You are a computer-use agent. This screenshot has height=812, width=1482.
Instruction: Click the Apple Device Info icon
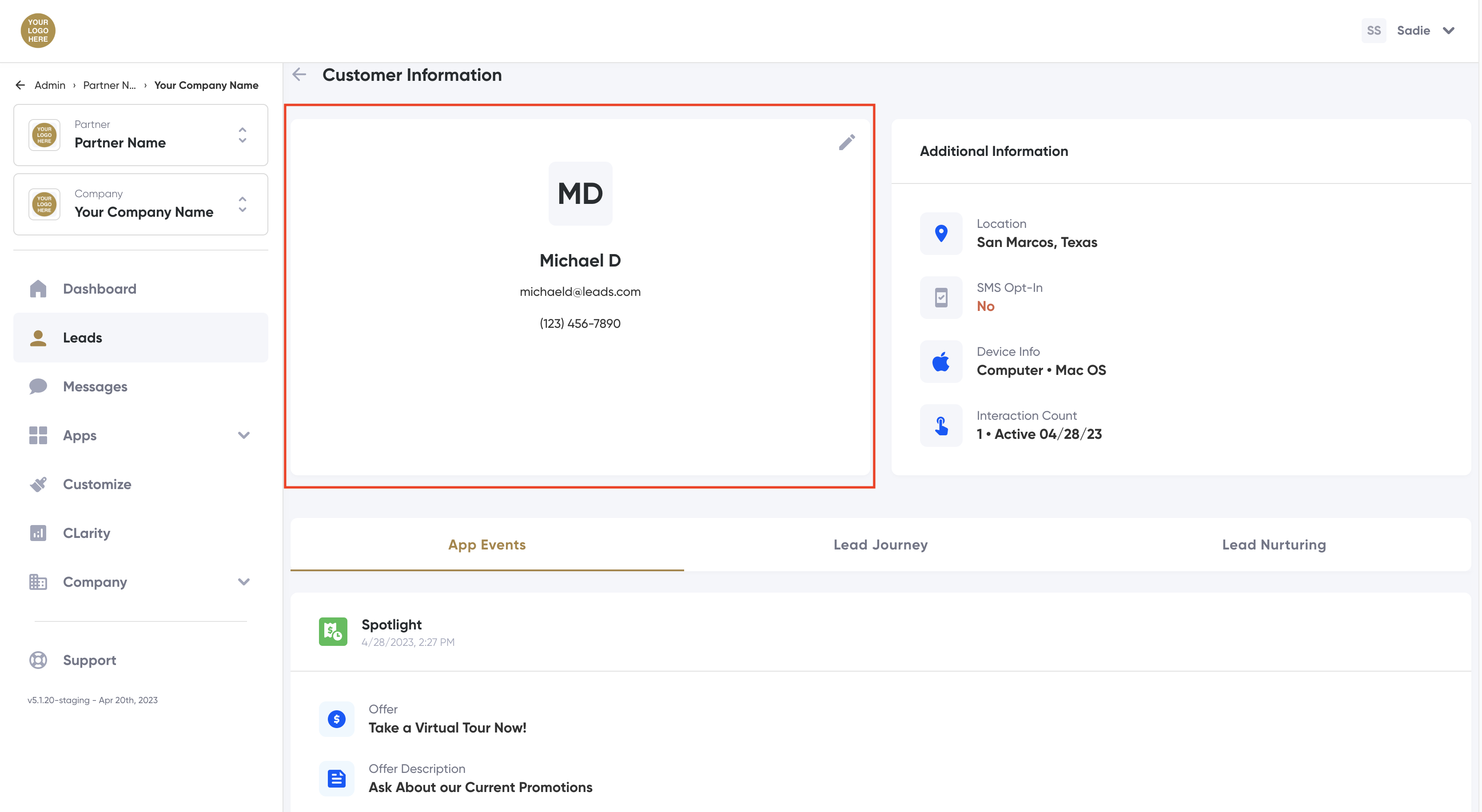pyautogui.click(x=940, y=362)
